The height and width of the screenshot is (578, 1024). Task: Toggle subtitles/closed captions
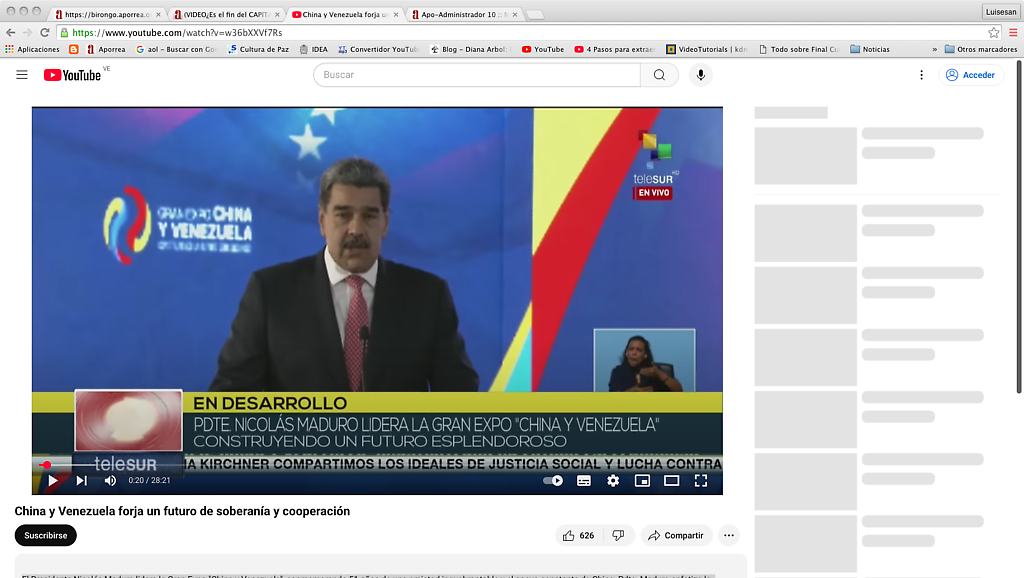(584, 481)
